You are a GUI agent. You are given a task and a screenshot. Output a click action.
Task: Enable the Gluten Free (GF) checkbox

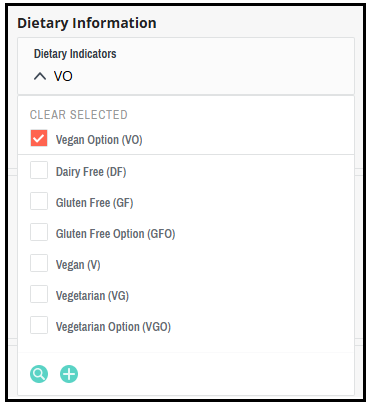(39, 201)
